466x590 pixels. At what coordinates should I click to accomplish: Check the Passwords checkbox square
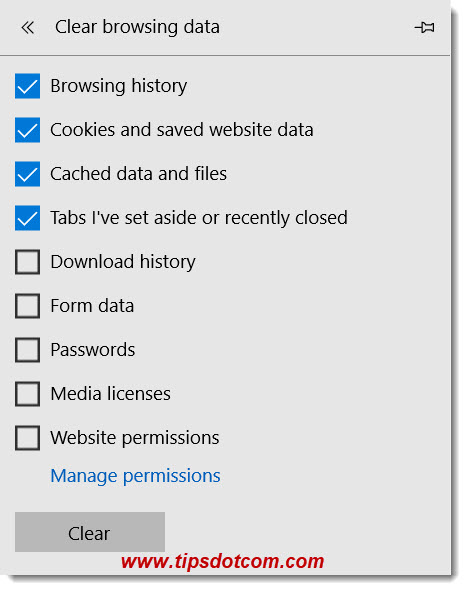(x=27, y=350)
